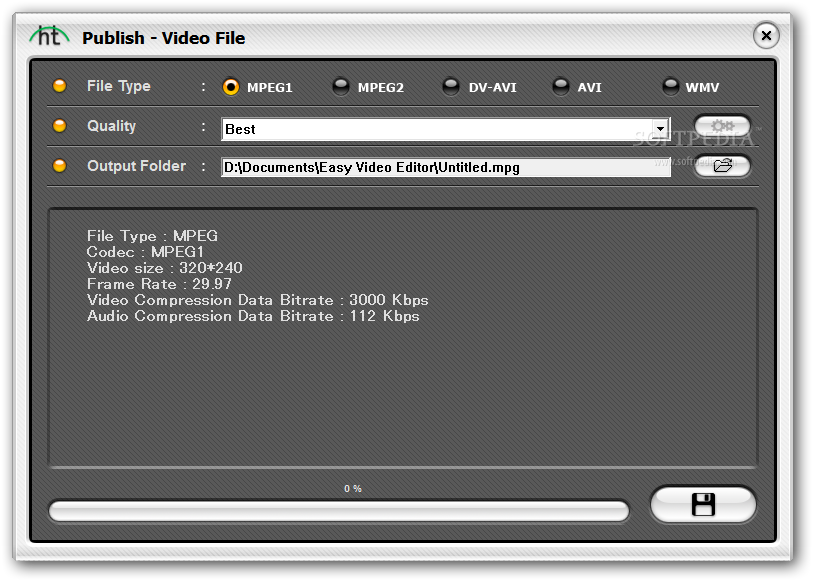This screenshot has width=813, height=581.
Task: Select the MPEG1 file type radio button
Action: (x=231, y=87)
